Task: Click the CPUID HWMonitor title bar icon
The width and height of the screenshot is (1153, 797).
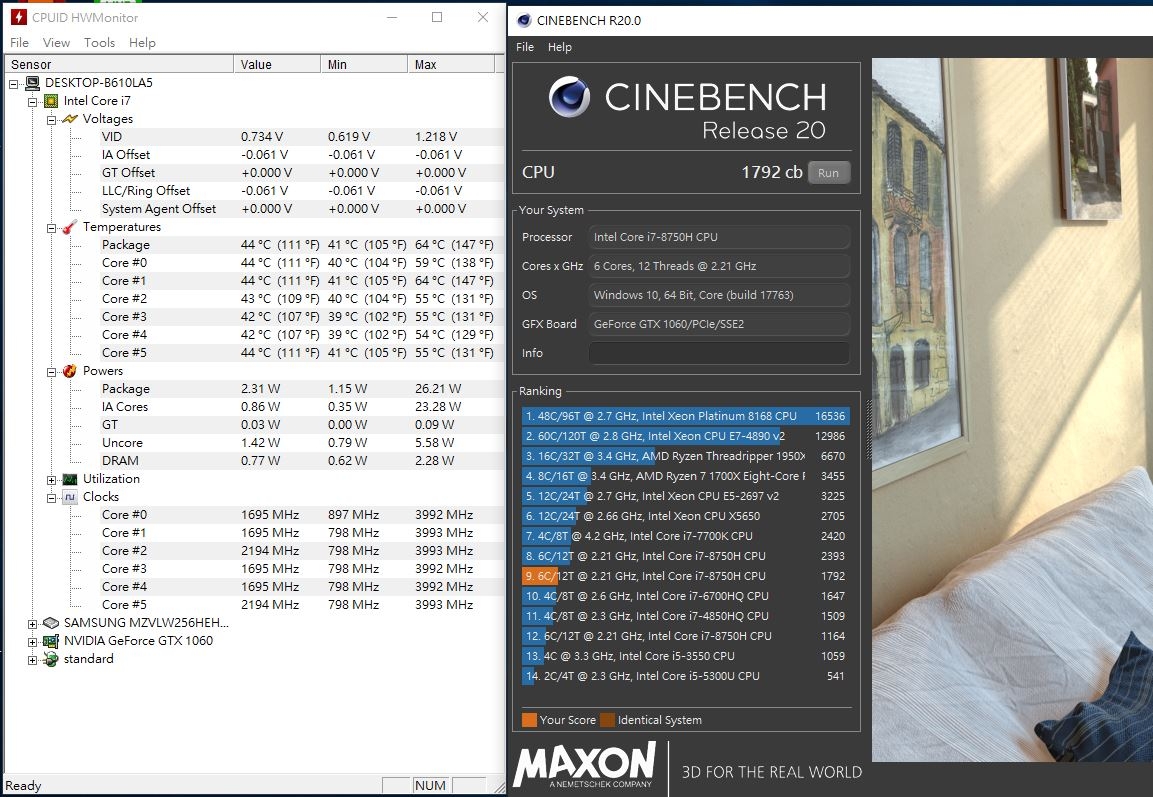Action: pos(18,17)
